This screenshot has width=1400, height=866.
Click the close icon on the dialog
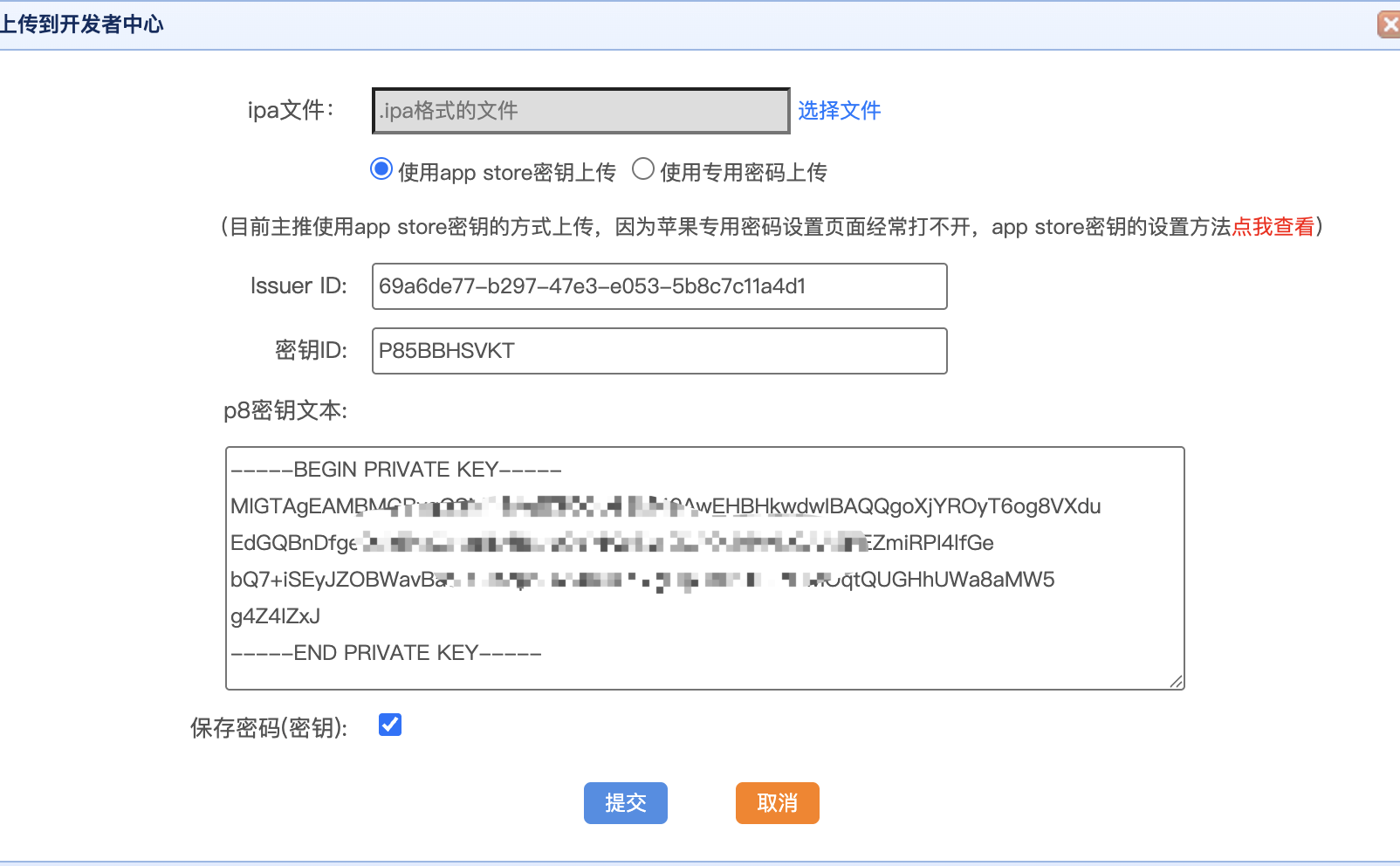tap(1389, 24)
